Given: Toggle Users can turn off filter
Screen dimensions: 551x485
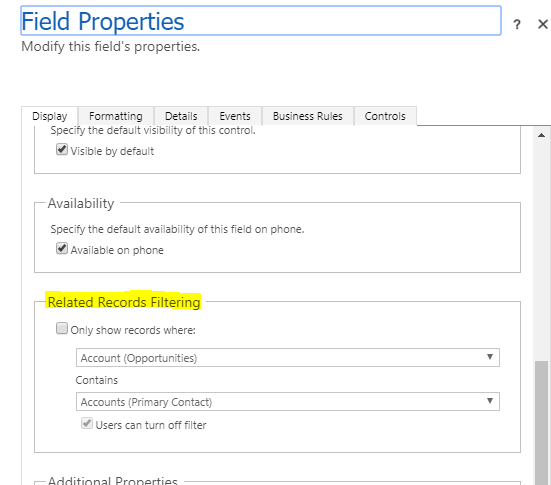Looking at the screenshot, I should pyautogui.click(x=87, y=423).
